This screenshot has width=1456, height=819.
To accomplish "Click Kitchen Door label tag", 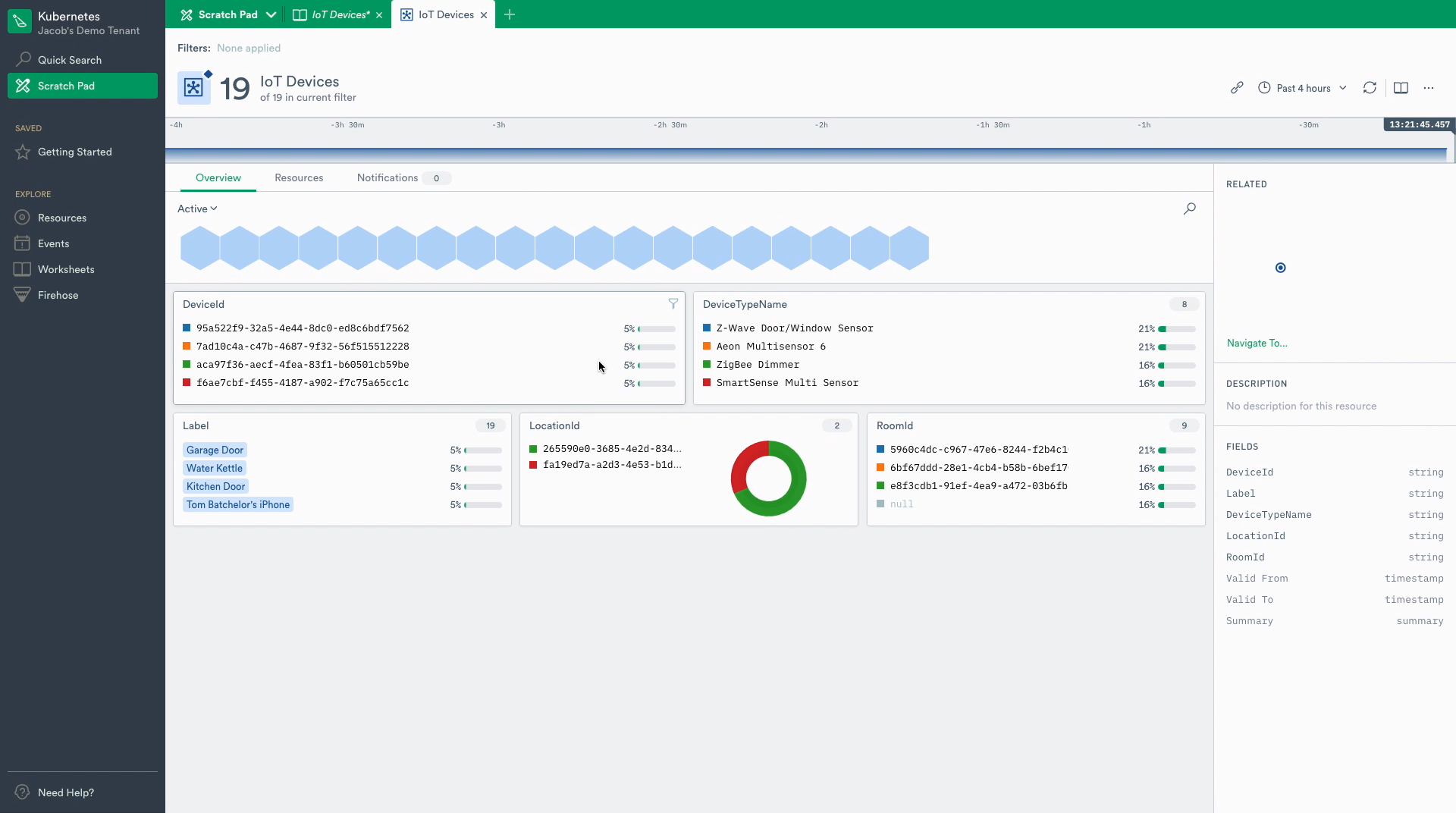I will 215,487.
